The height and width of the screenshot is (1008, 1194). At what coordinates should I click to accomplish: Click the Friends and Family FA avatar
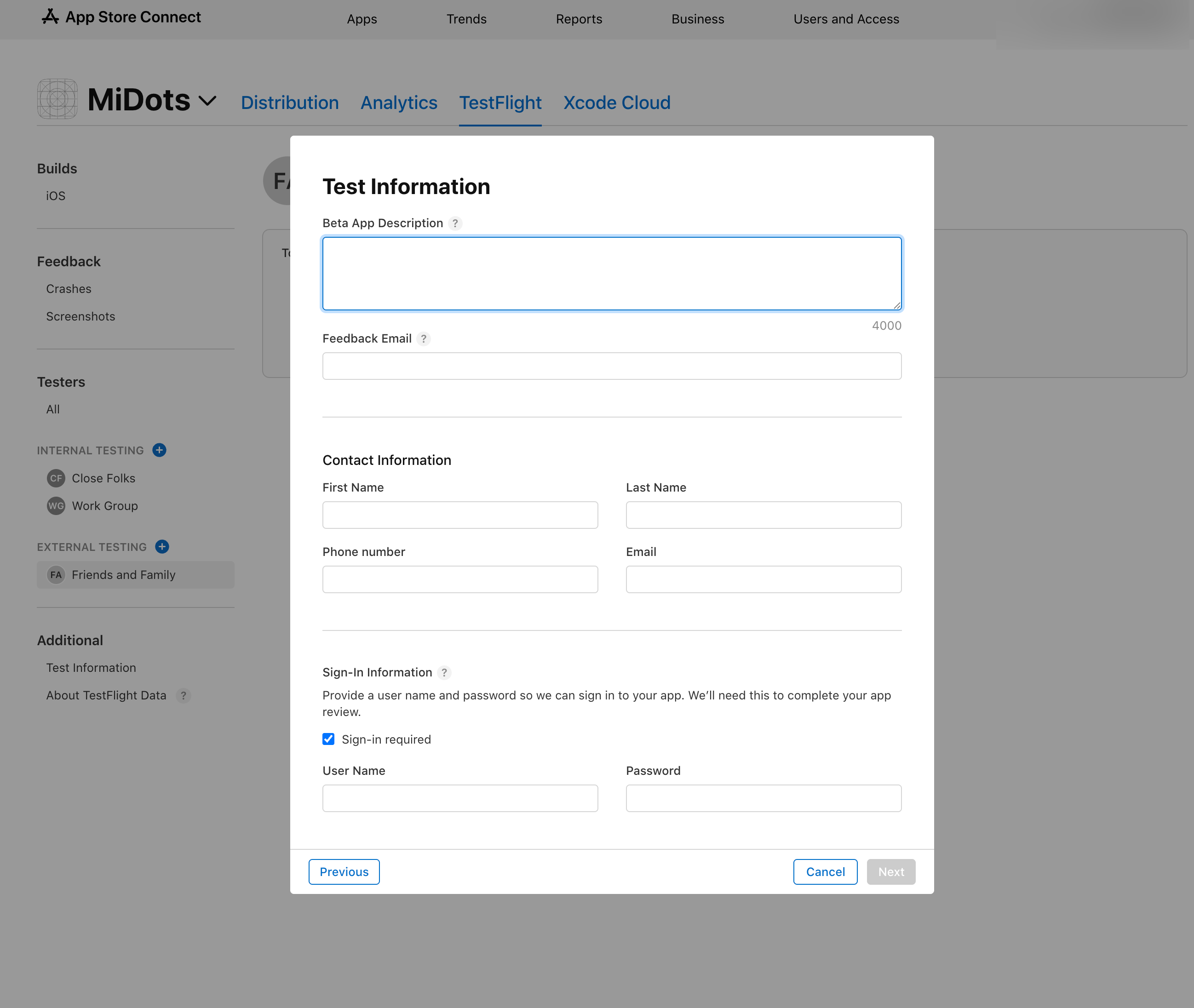[x=56, y=575]
